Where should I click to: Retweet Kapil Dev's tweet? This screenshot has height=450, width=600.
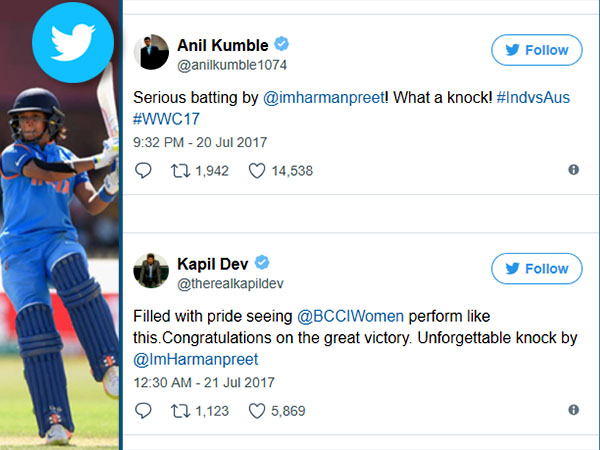(180, 411)
